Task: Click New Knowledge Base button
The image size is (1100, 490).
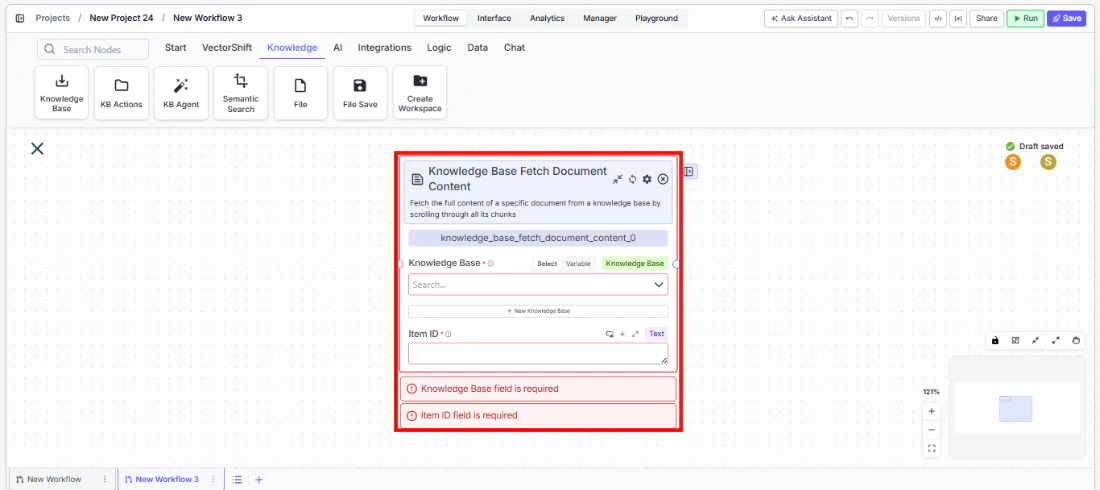Action: (538, 311)
